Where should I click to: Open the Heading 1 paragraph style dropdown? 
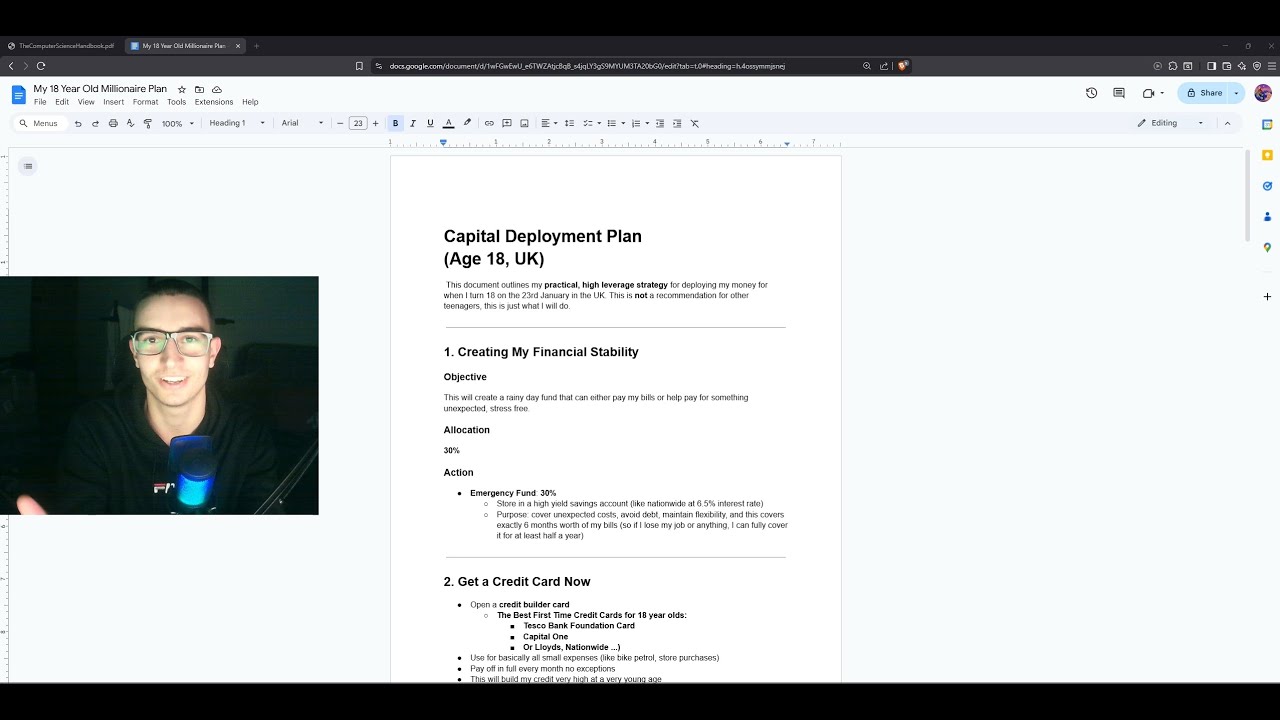tap(237, 123)
